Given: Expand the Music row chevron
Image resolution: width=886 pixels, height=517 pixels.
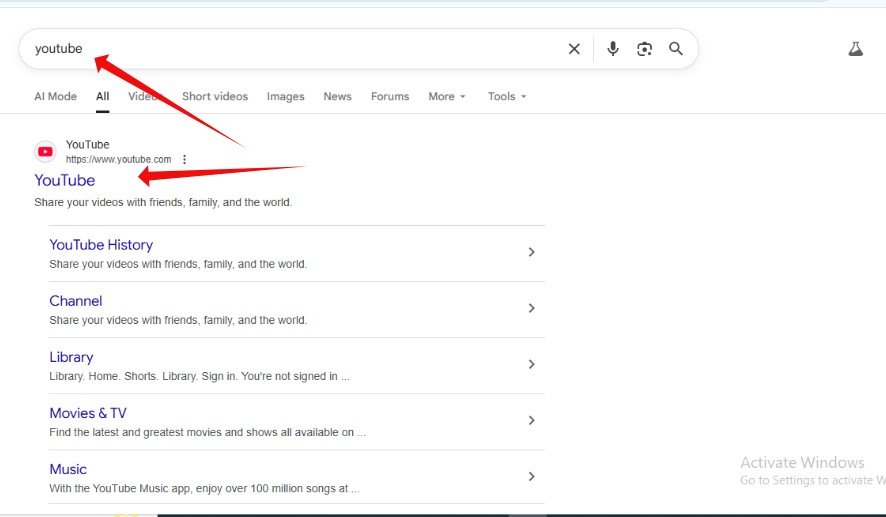Looking at the screenshot, I should click(531, 476).
